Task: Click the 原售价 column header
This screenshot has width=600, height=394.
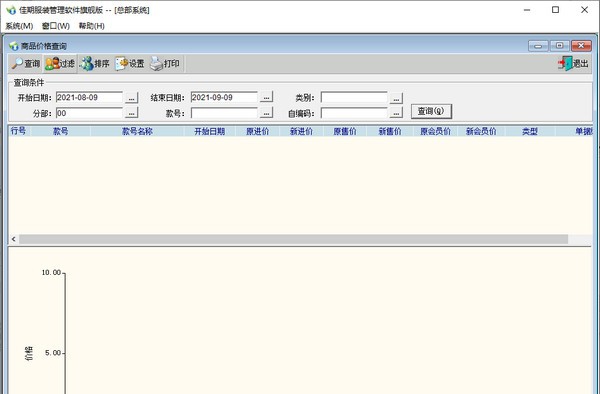Action: click(345, 131)
